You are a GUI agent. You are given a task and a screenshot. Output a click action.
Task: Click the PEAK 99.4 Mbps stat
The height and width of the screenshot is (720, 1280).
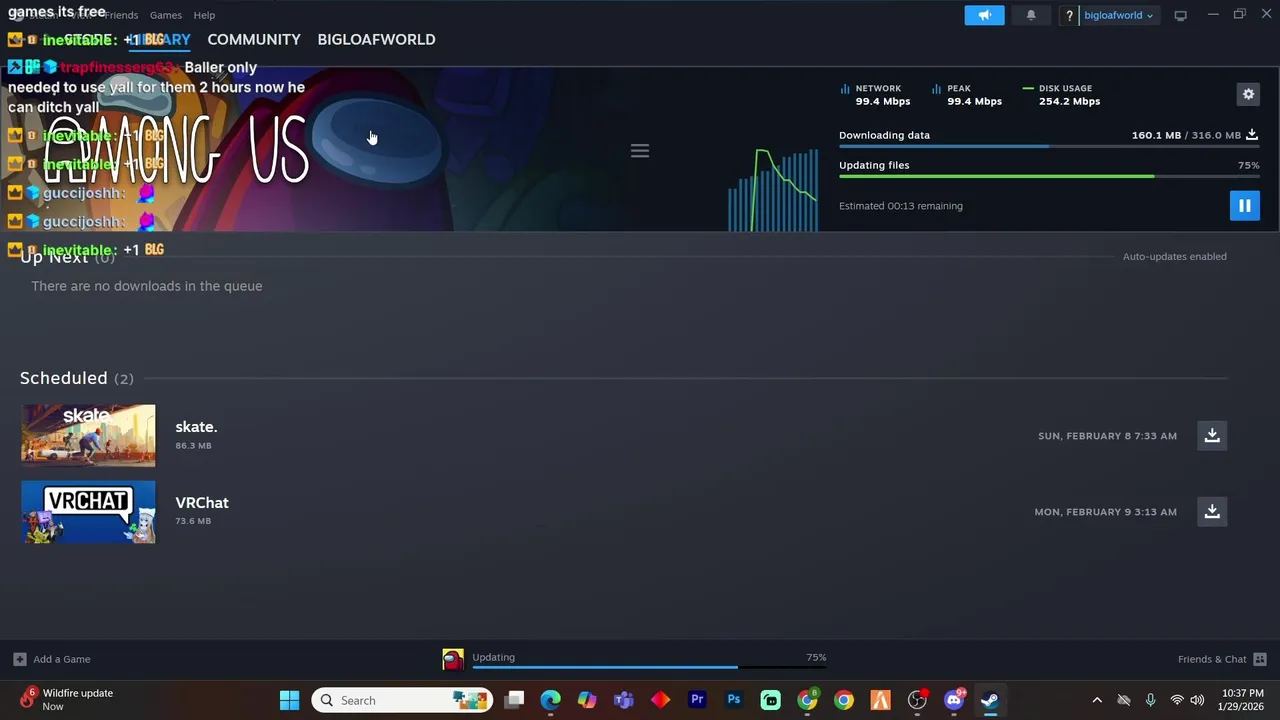(967, 95)
